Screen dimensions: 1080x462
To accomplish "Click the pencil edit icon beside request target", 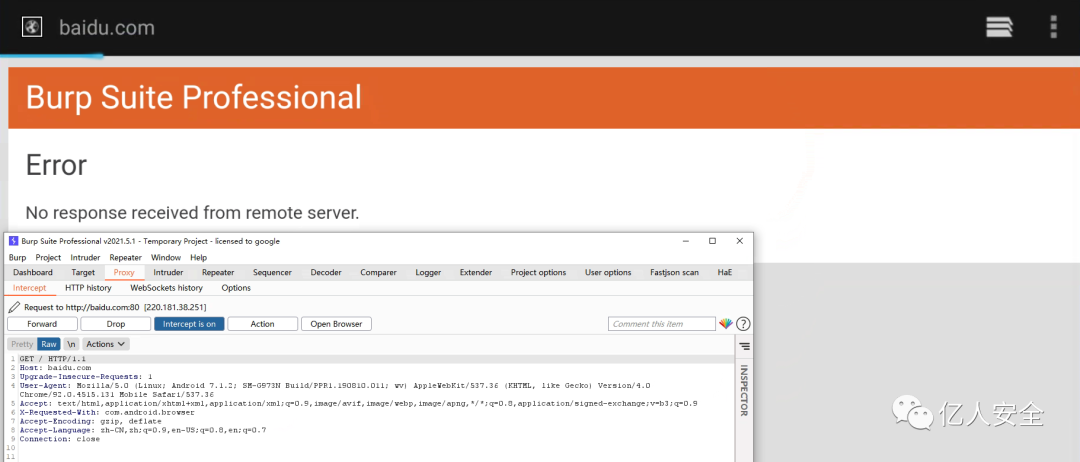I will [x=14, y=307].
